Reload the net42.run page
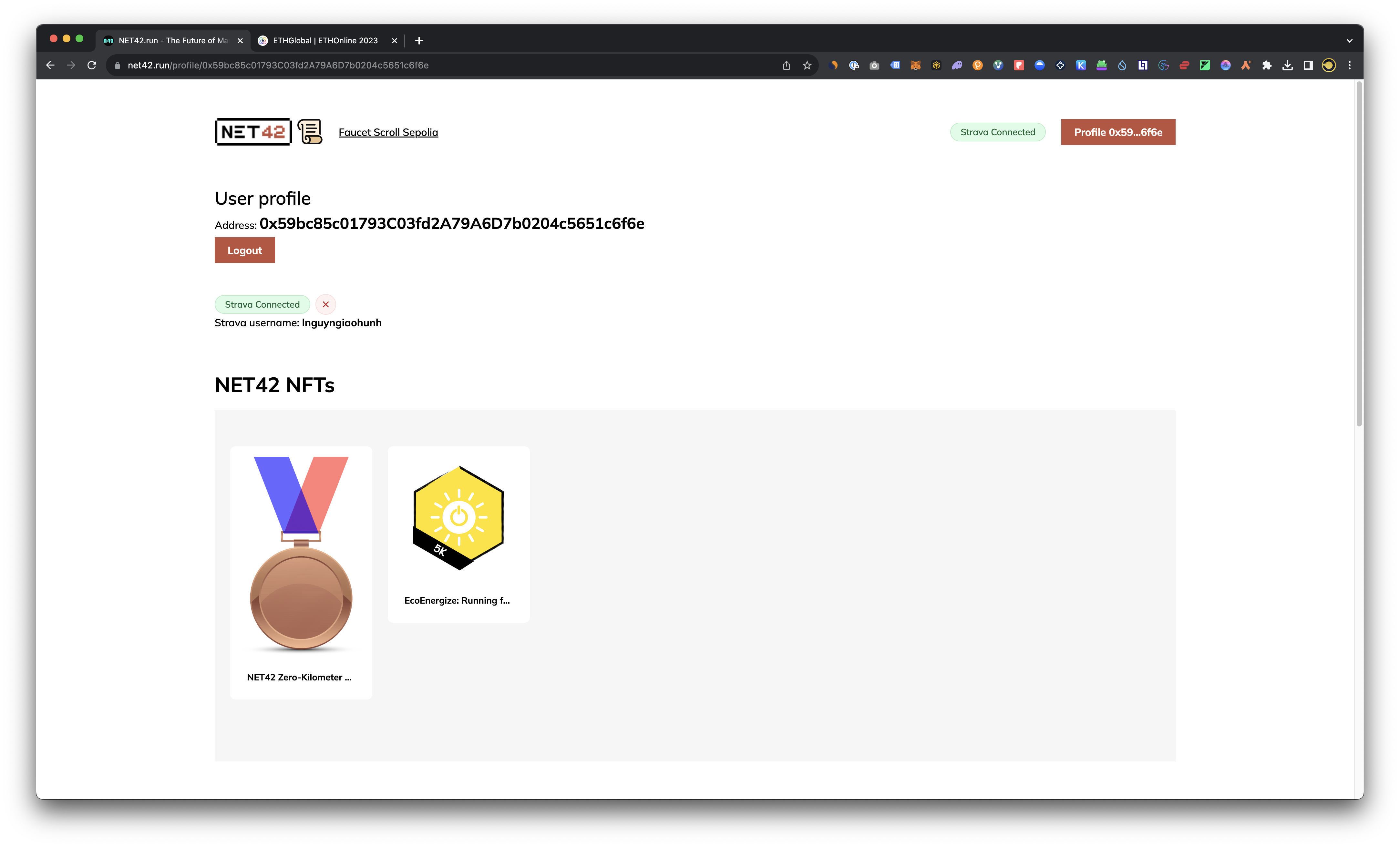 pyautogui.click(x=91, y=65)
